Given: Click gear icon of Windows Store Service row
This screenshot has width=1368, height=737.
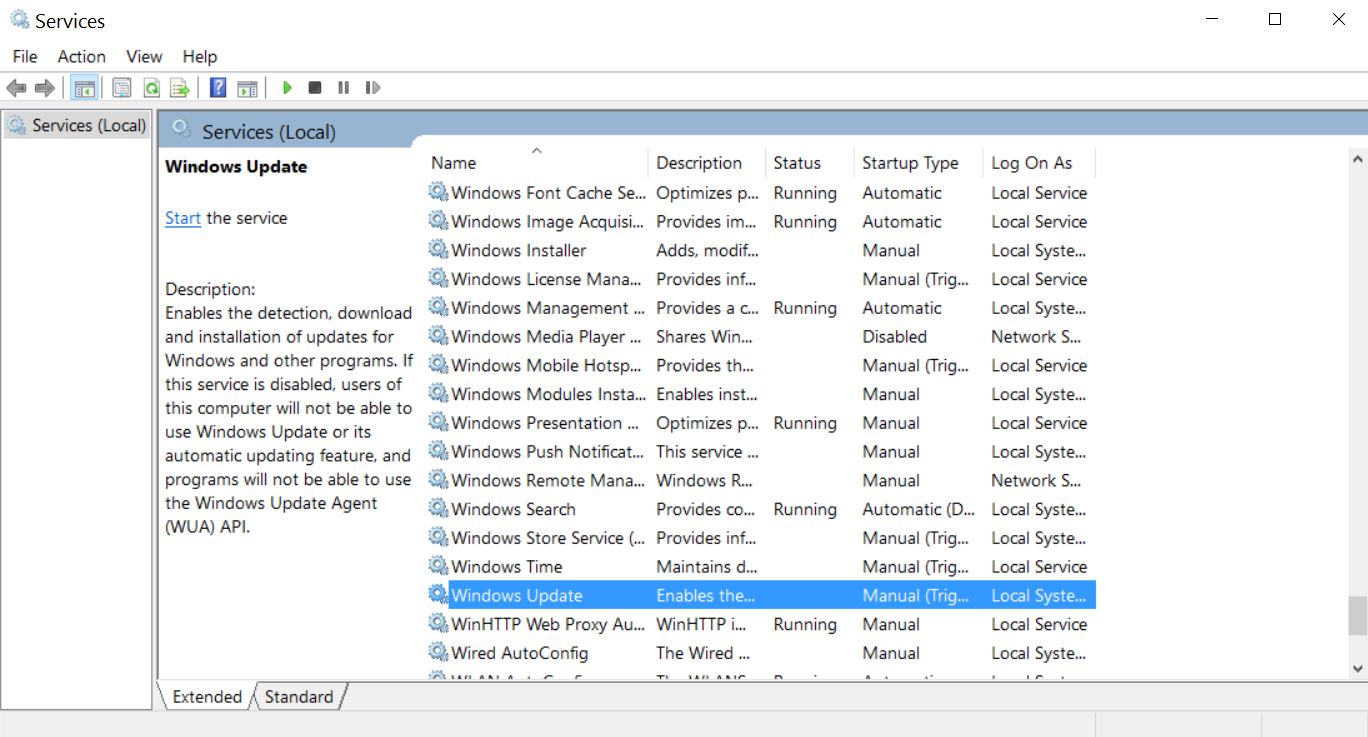Looking at the screenshot, I should (438, 538).
